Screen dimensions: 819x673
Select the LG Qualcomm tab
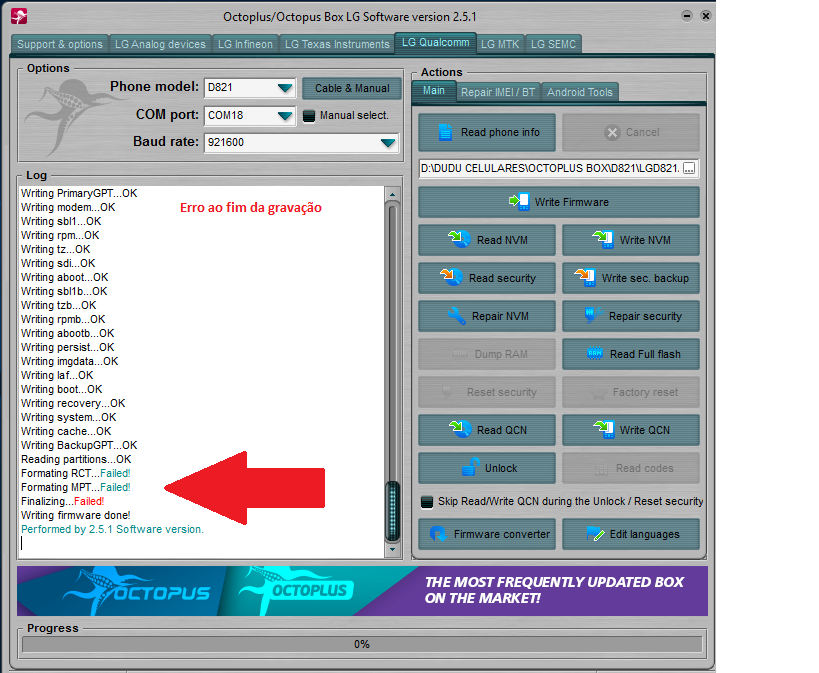tap(436, 42)
